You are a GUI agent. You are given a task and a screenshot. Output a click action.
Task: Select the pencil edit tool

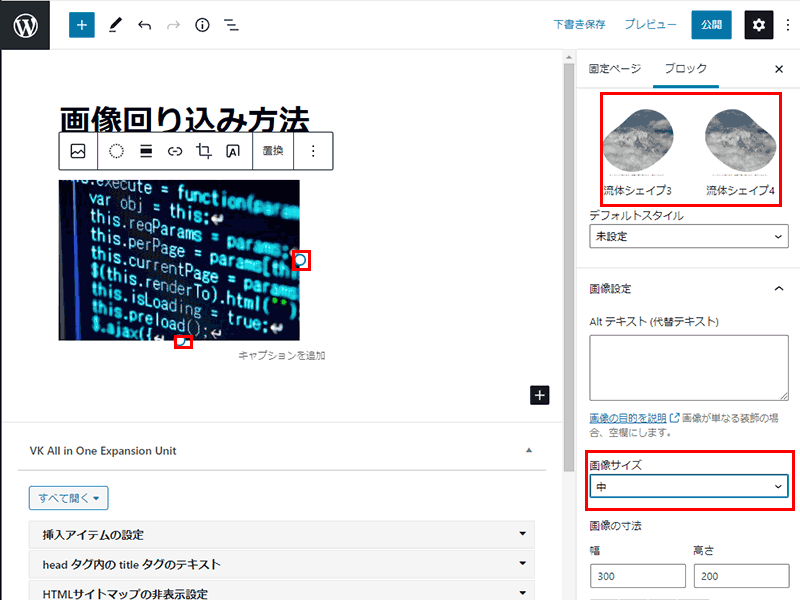[115, 25]
